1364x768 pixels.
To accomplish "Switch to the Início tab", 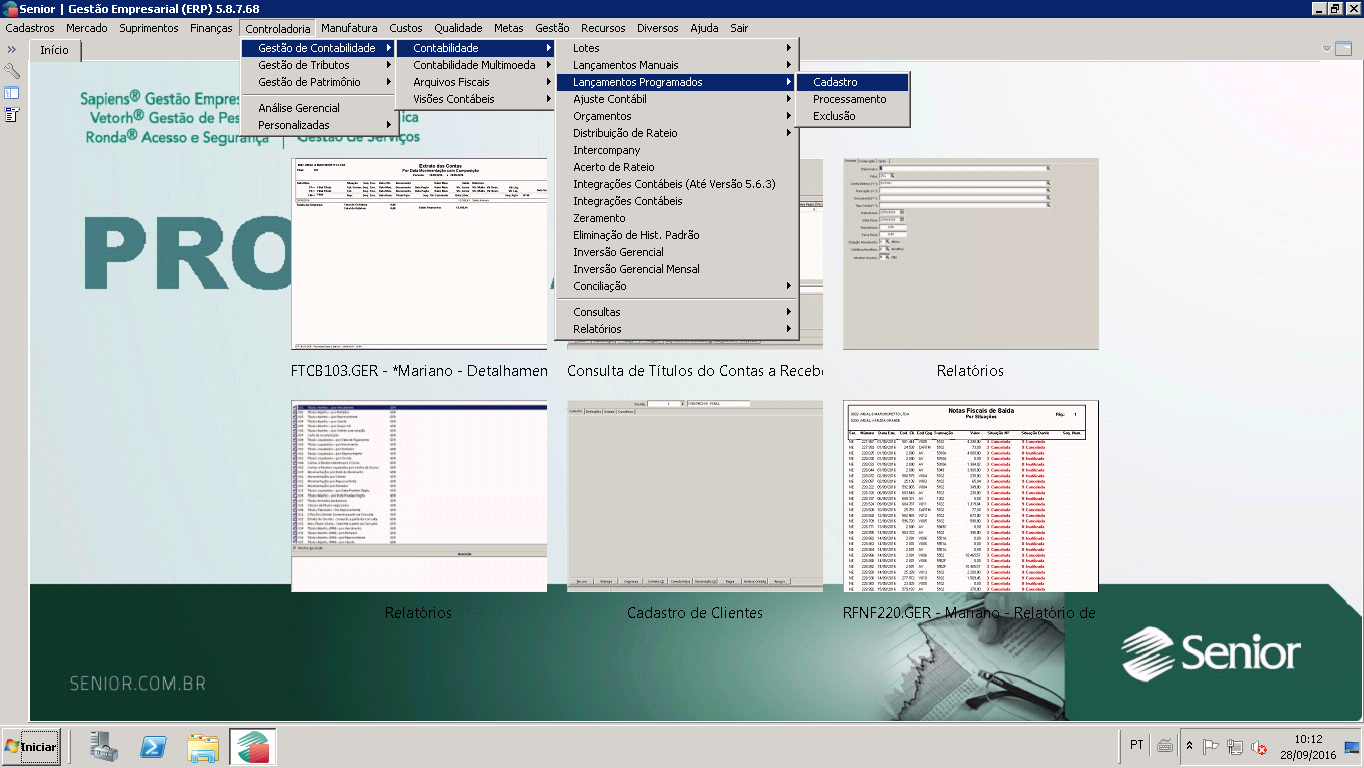I will 54,49.
